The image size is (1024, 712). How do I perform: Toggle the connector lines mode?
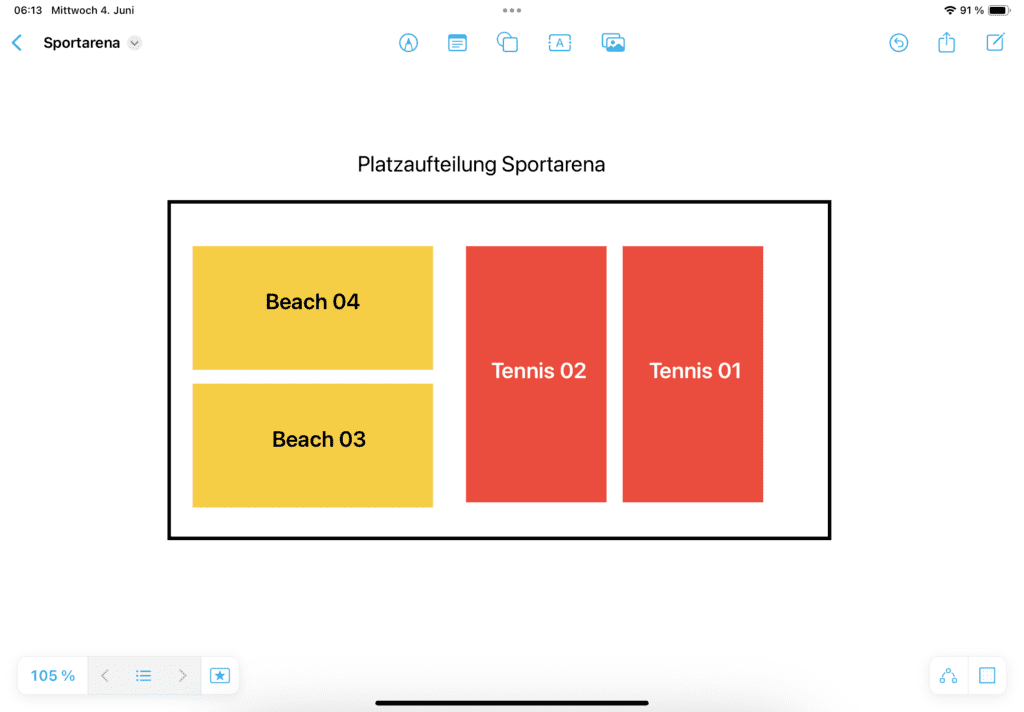coord(948,675)
